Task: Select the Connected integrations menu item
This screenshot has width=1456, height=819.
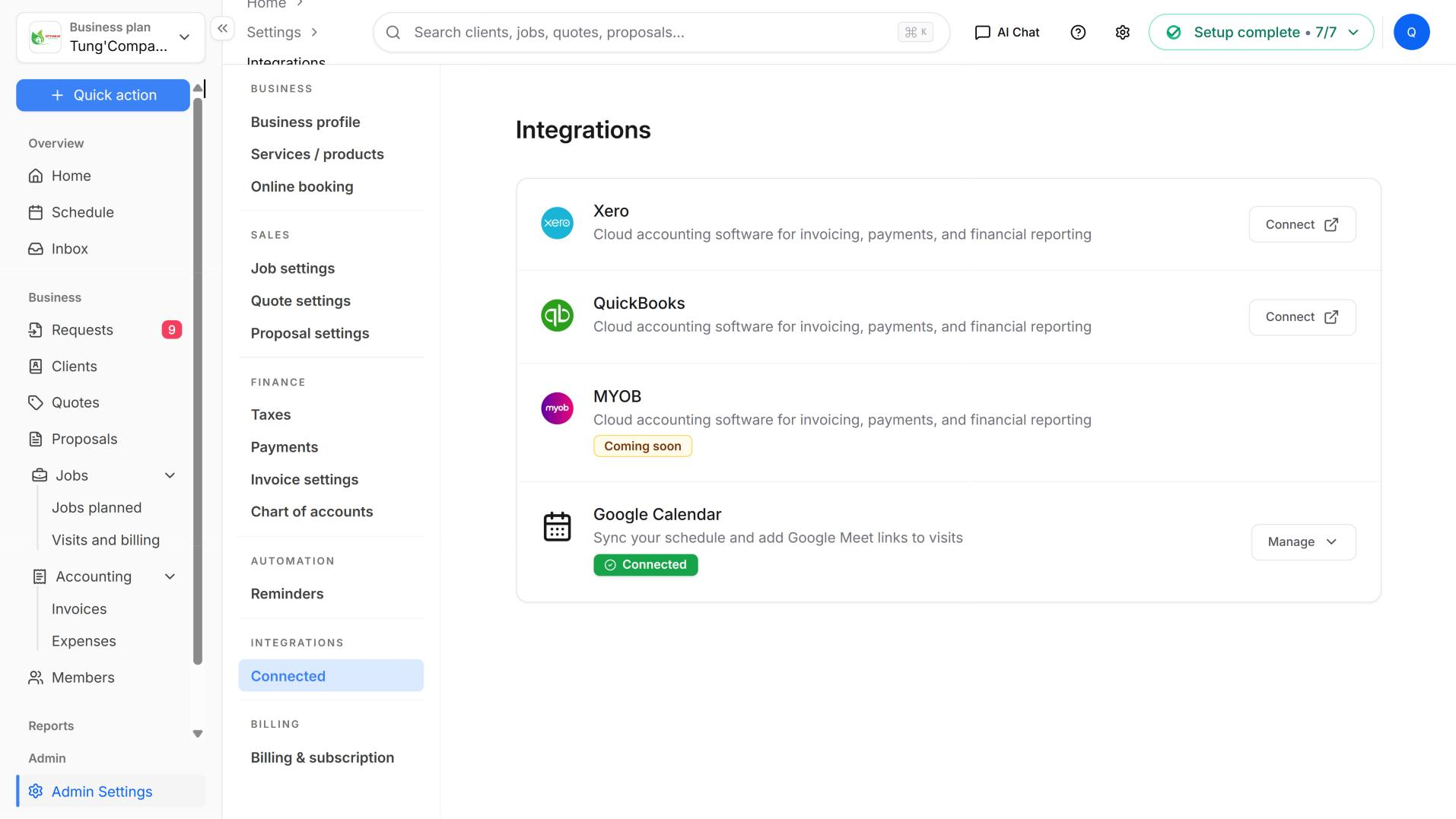Action: (331, 676)
